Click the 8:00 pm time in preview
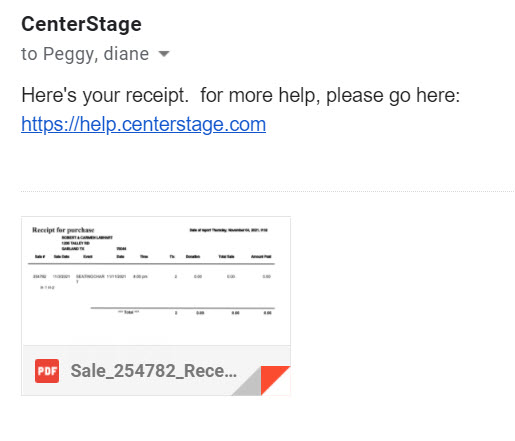515x441 pixels. [140, 276]
